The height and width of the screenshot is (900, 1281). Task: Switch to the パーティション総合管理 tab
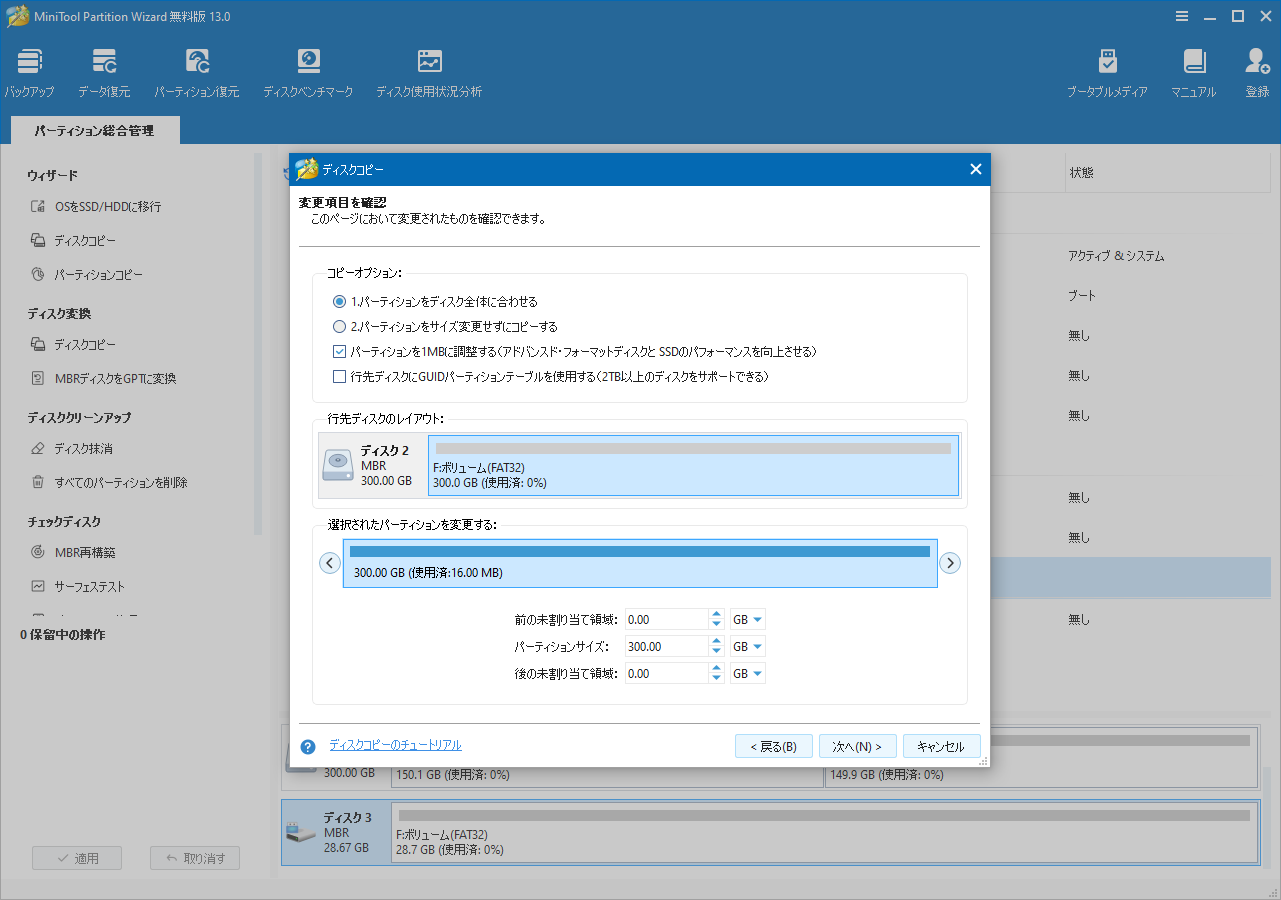coord(94,129)
